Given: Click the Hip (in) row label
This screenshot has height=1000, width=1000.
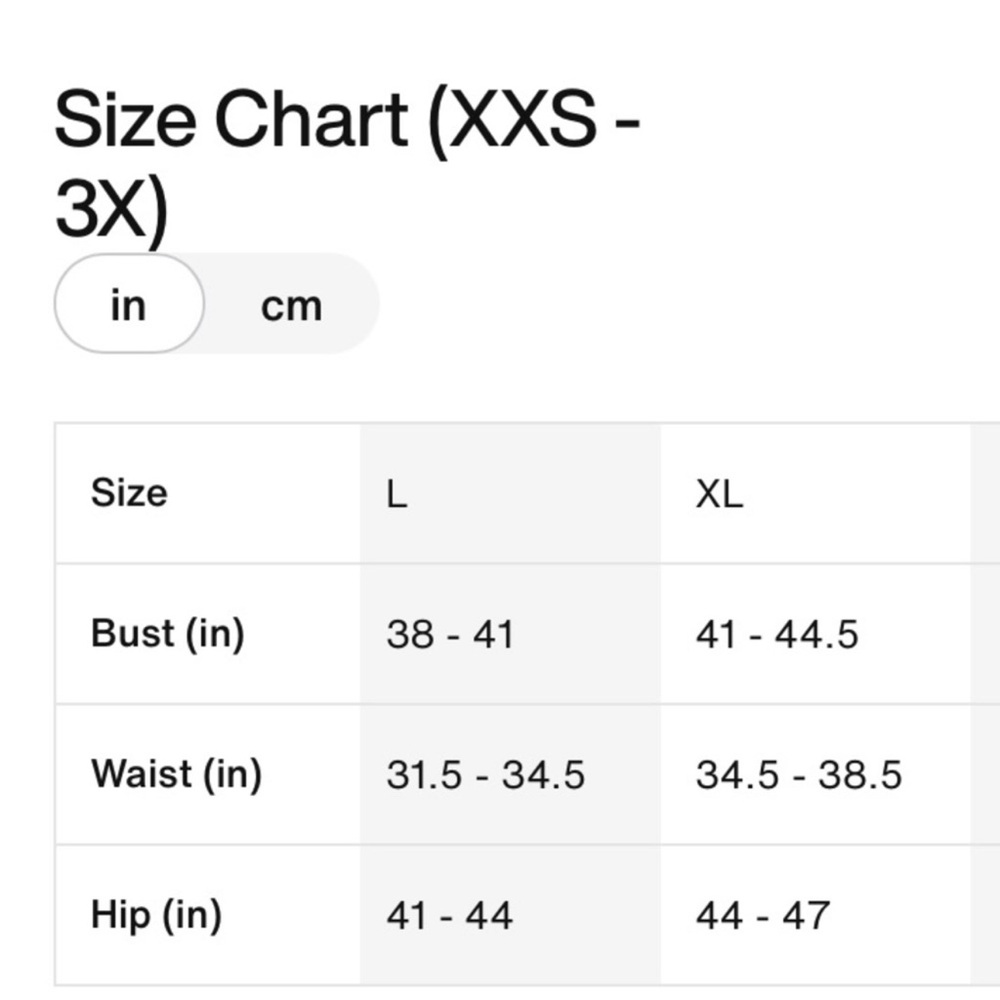Looking at the screenshot, I should click(157, 915).
